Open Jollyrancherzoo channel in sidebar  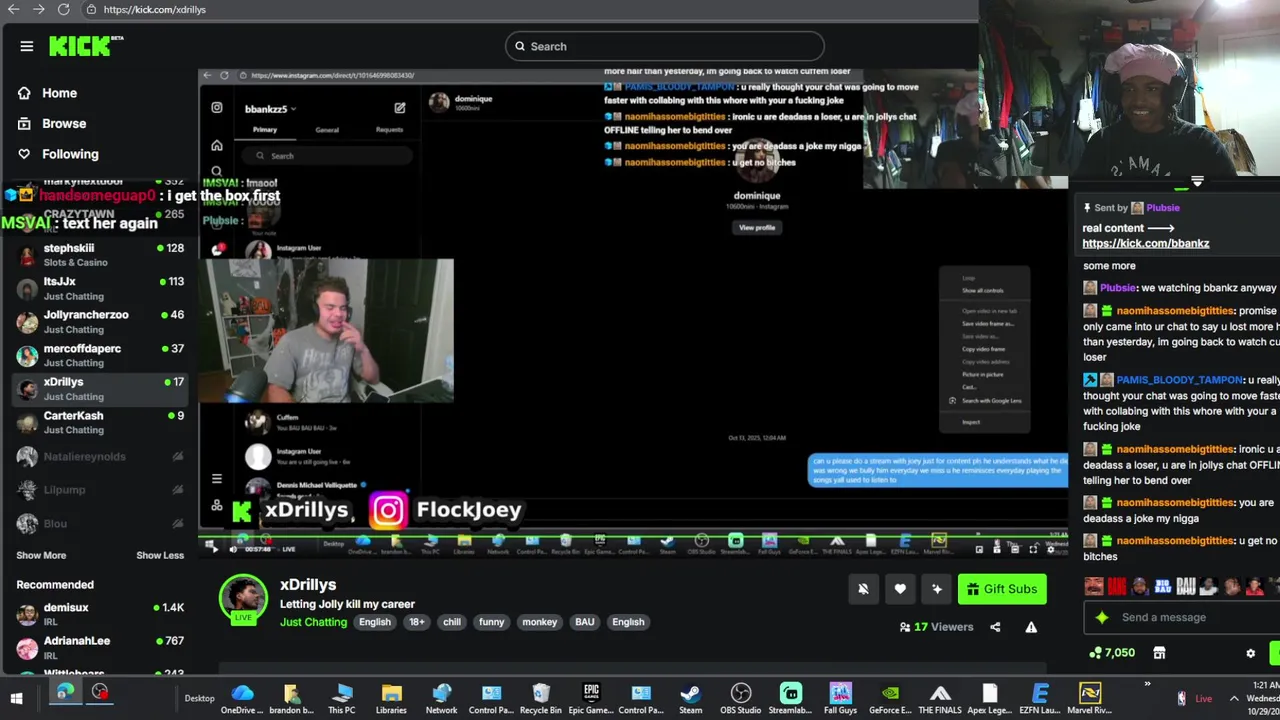tap(100, 322)
